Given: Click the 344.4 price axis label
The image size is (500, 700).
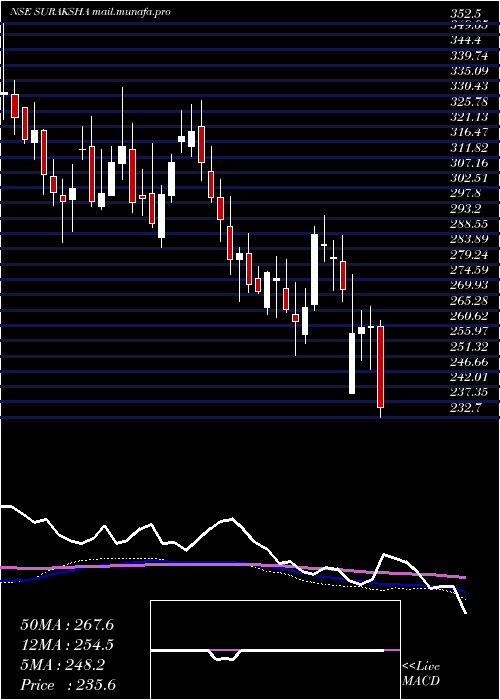Looking at the screenshot, I should click(x=467, y=40).
